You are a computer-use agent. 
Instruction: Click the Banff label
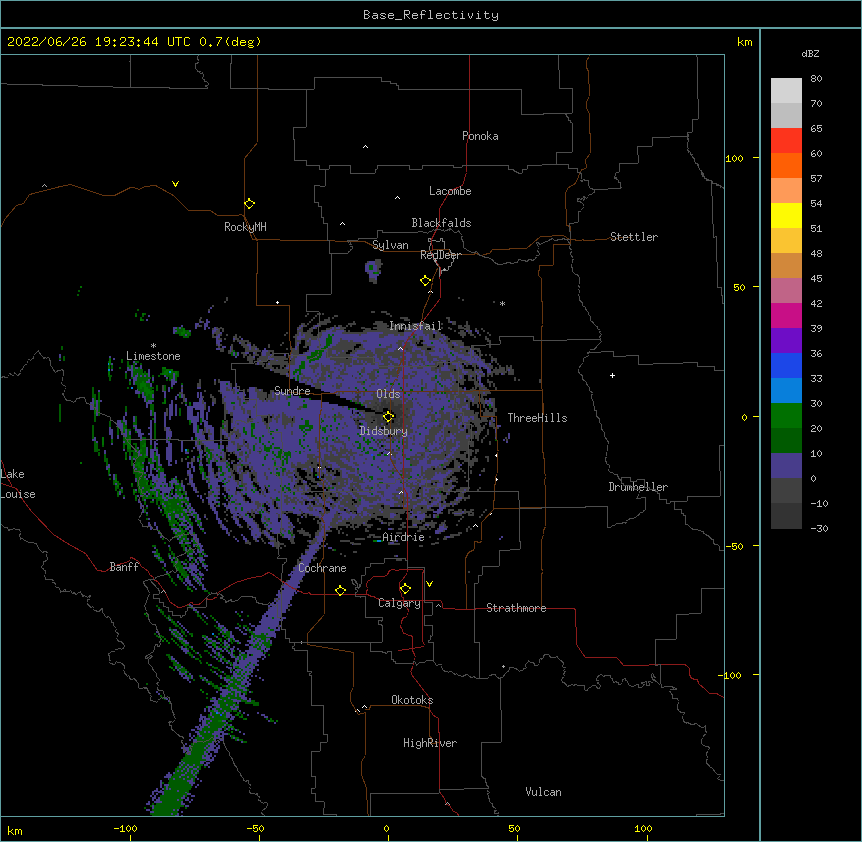coord(124,567)
